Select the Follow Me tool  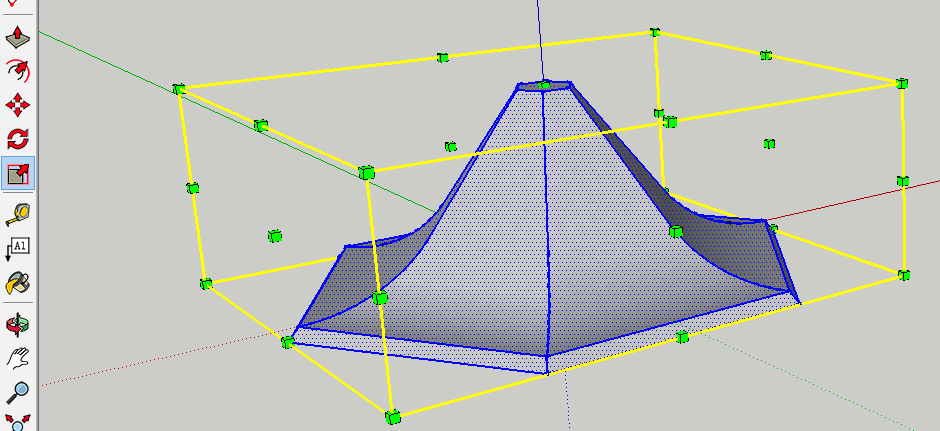(x=18, y=71)
